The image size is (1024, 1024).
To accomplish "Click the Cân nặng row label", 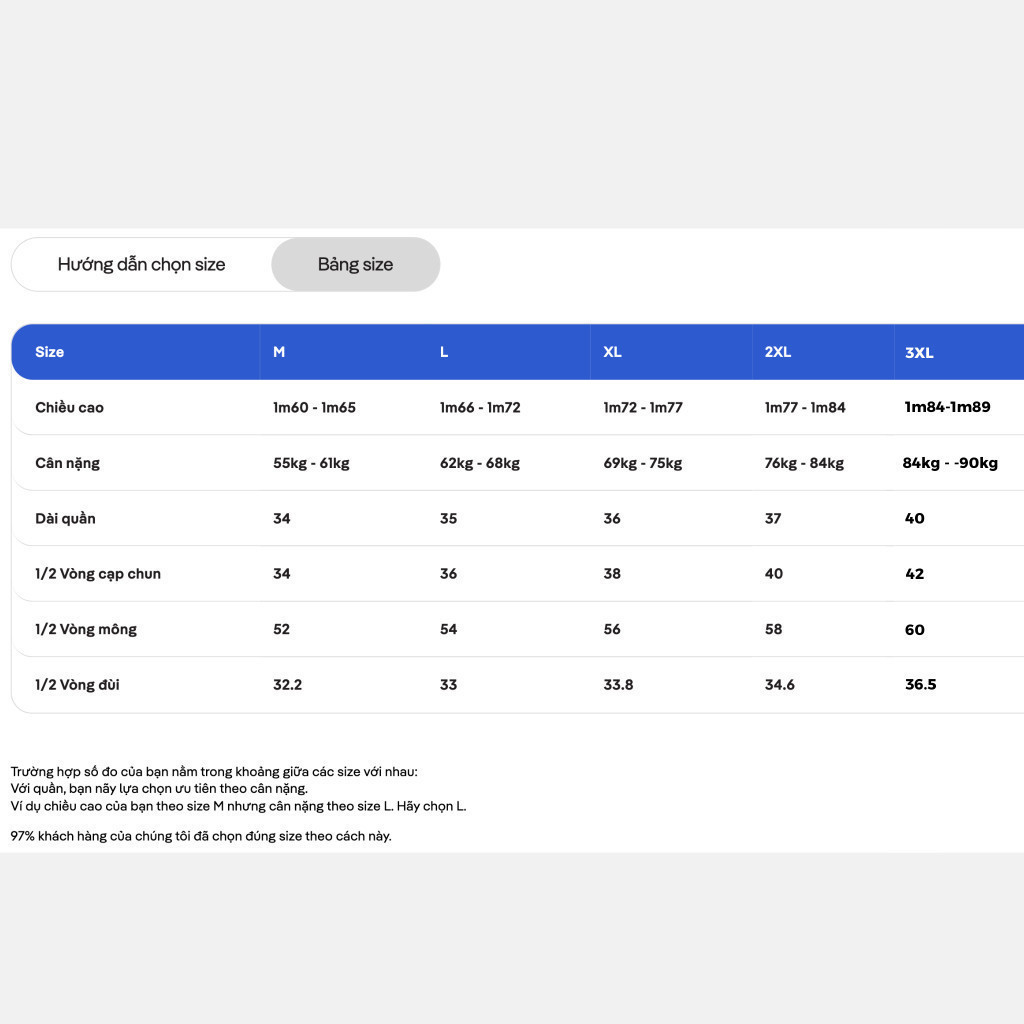I will point(67,463).
